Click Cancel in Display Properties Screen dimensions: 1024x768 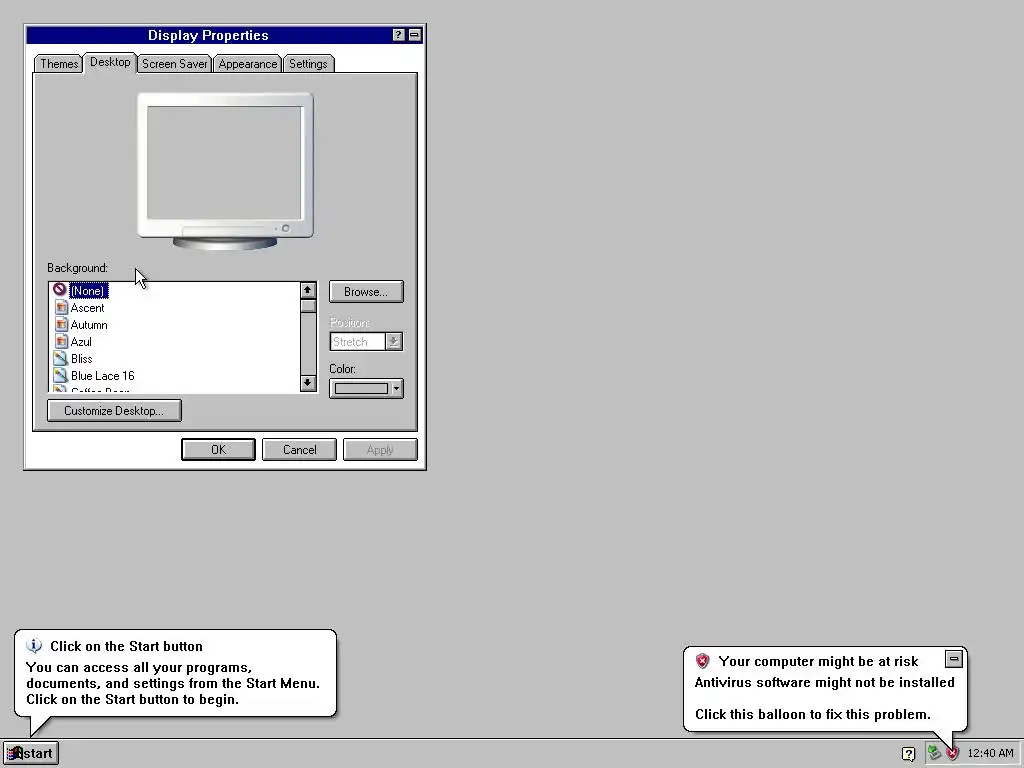pos(299,449)
